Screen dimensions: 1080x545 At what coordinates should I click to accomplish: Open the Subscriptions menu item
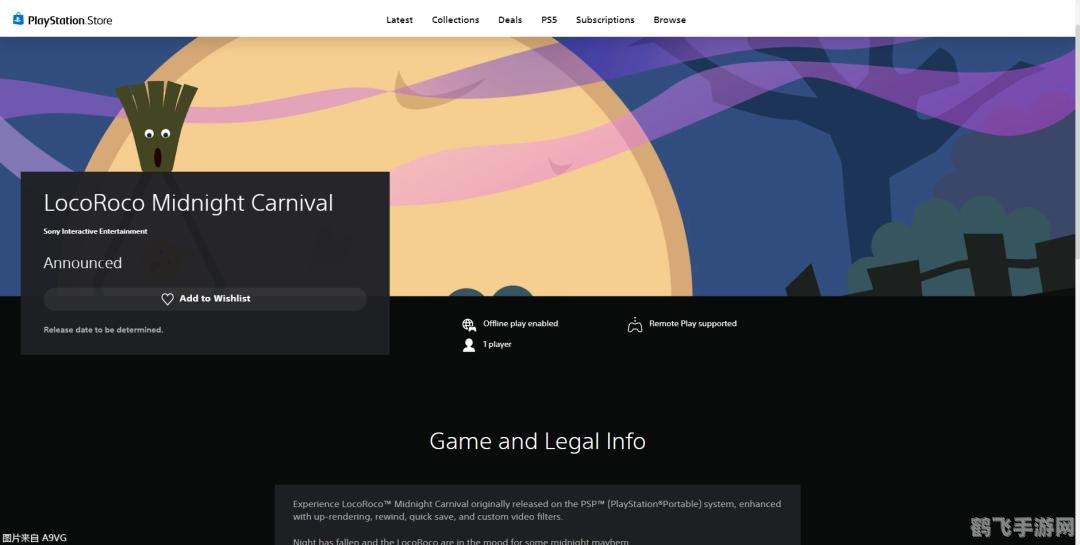(x=605, y=20)
